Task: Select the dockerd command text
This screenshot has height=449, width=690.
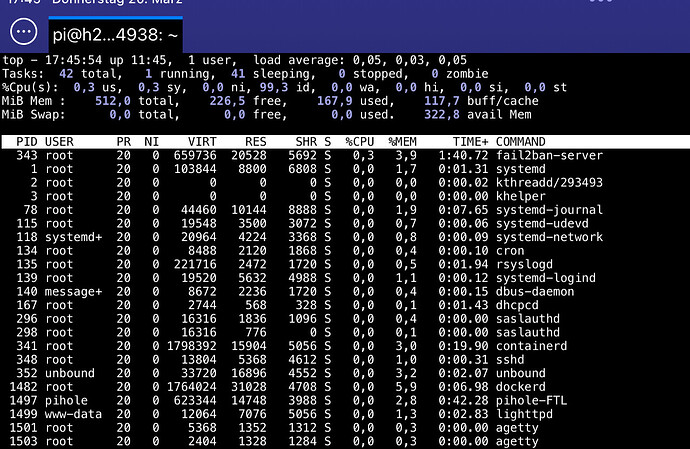Action: (521, 387)
